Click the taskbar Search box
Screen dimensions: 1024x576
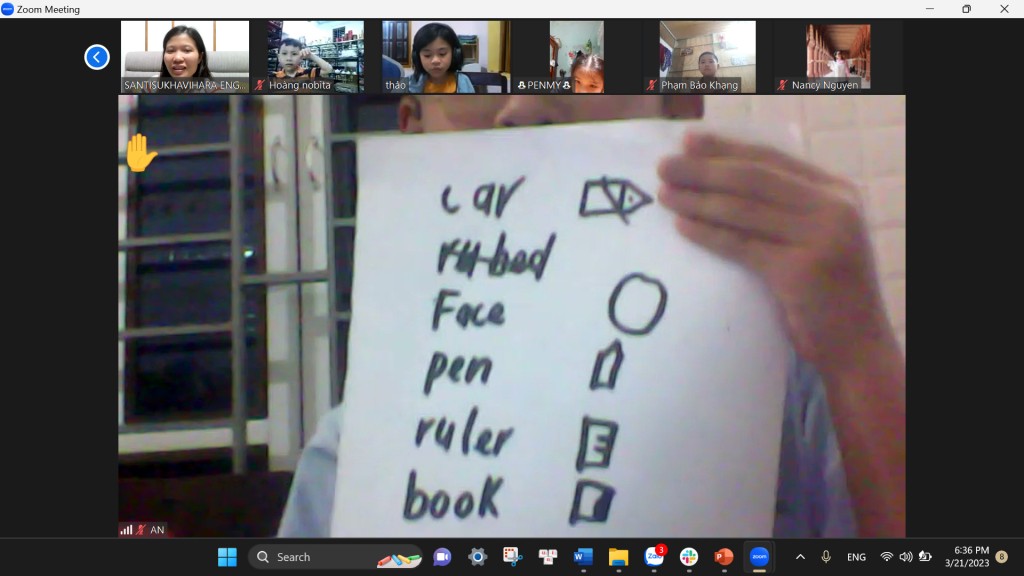coord(335,557)
